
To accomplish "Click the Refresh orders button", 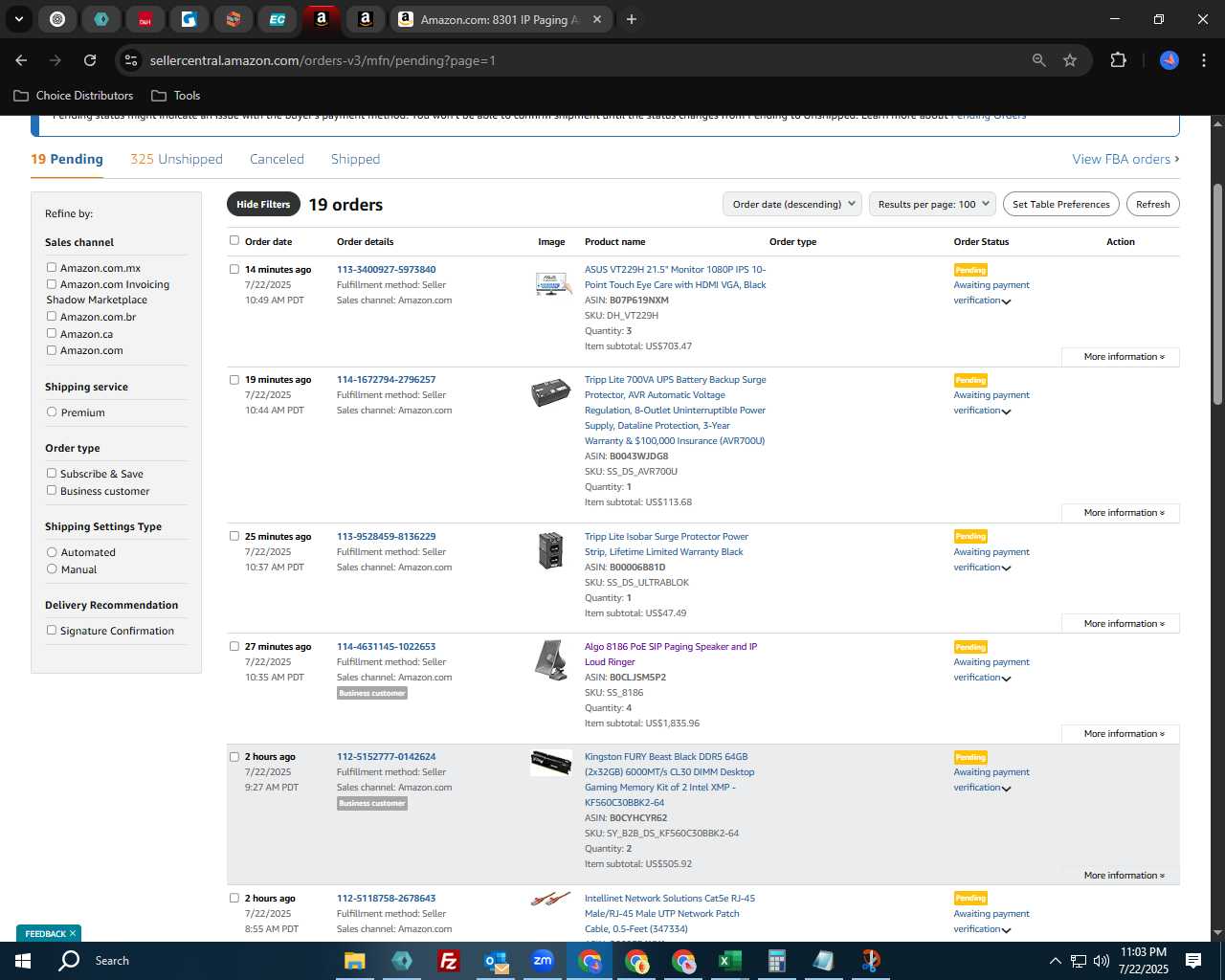I will 1152,204.
